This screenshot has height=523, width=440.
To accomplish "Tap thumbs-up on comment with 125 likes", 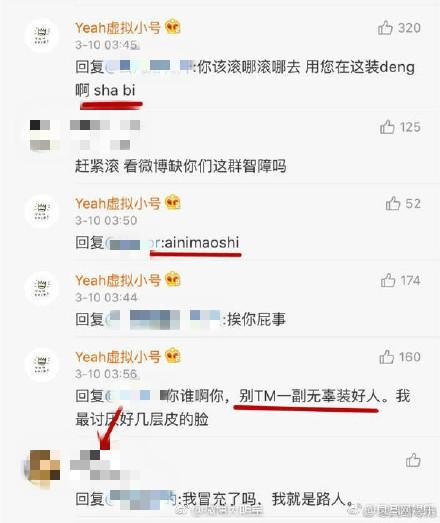I will point(387,127).
